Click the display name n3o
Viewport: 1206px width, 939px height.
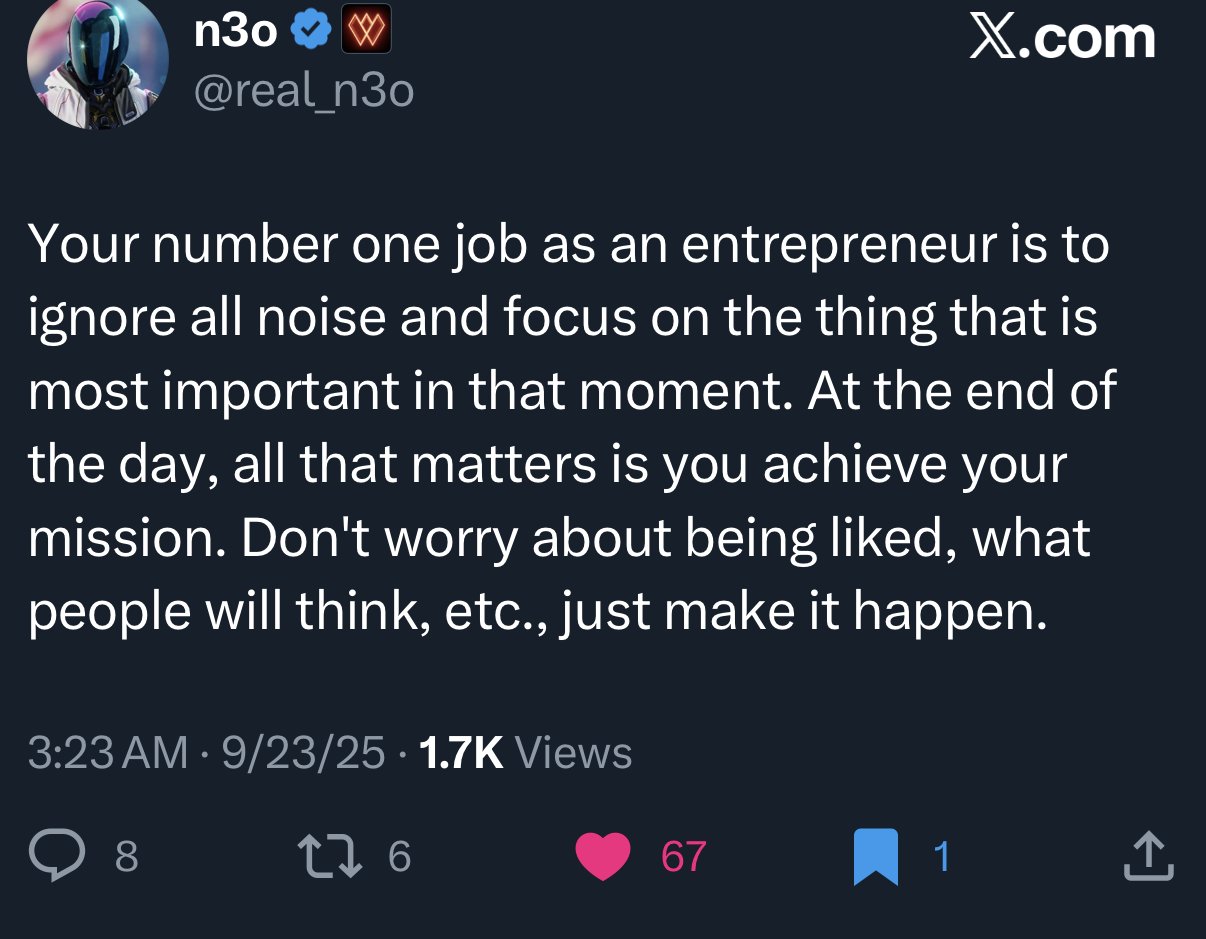[x=235, y=32]
